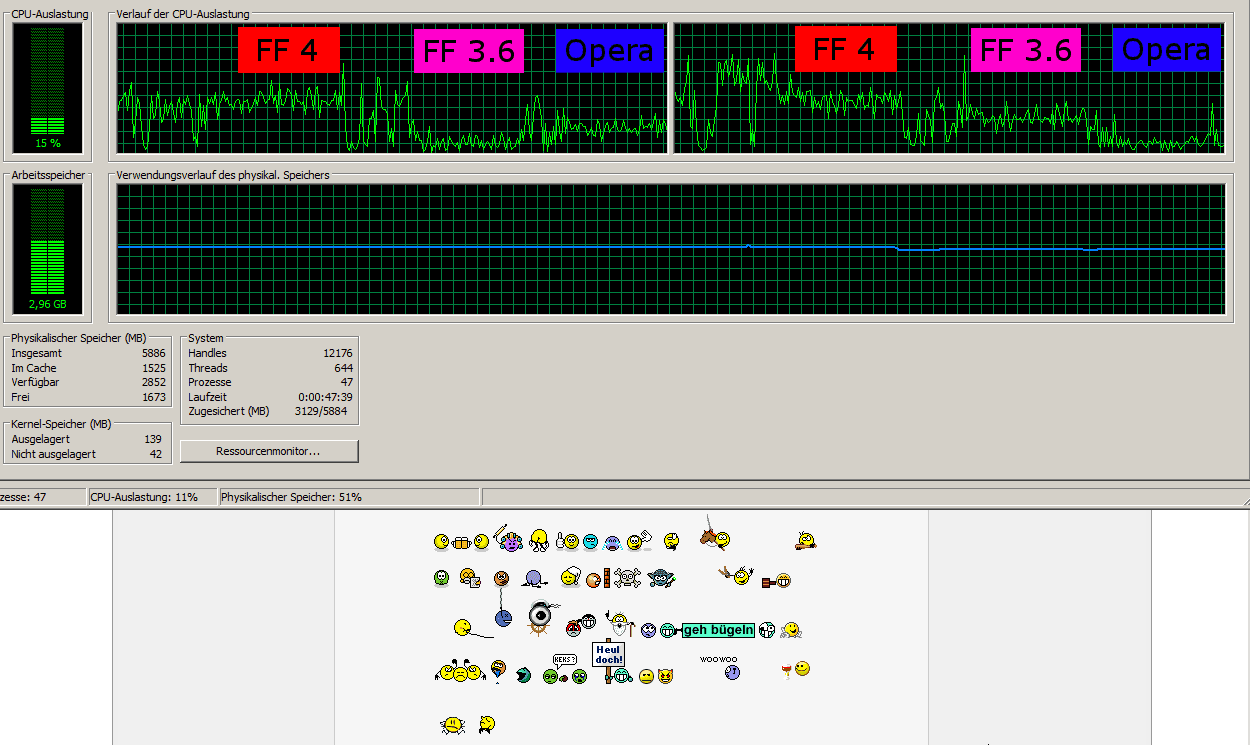Click the orange devil-horned smiley
The image size is (1250, 745).
(665, 676)
